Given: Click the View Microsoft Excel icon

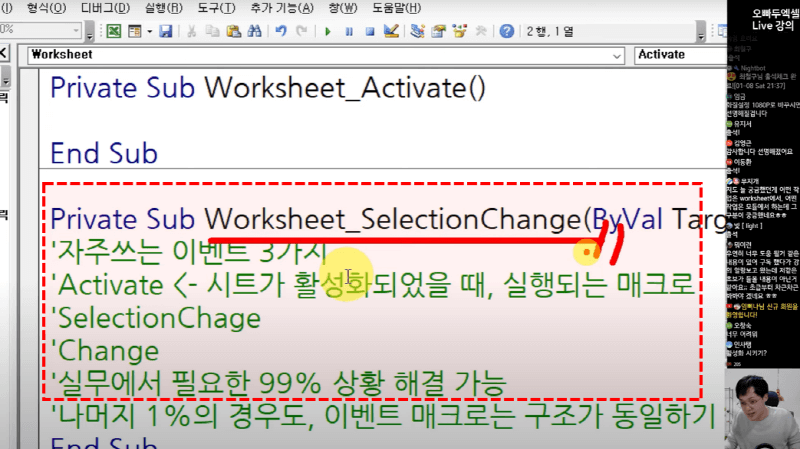Looking at the screenshot, I should (114, 31).
